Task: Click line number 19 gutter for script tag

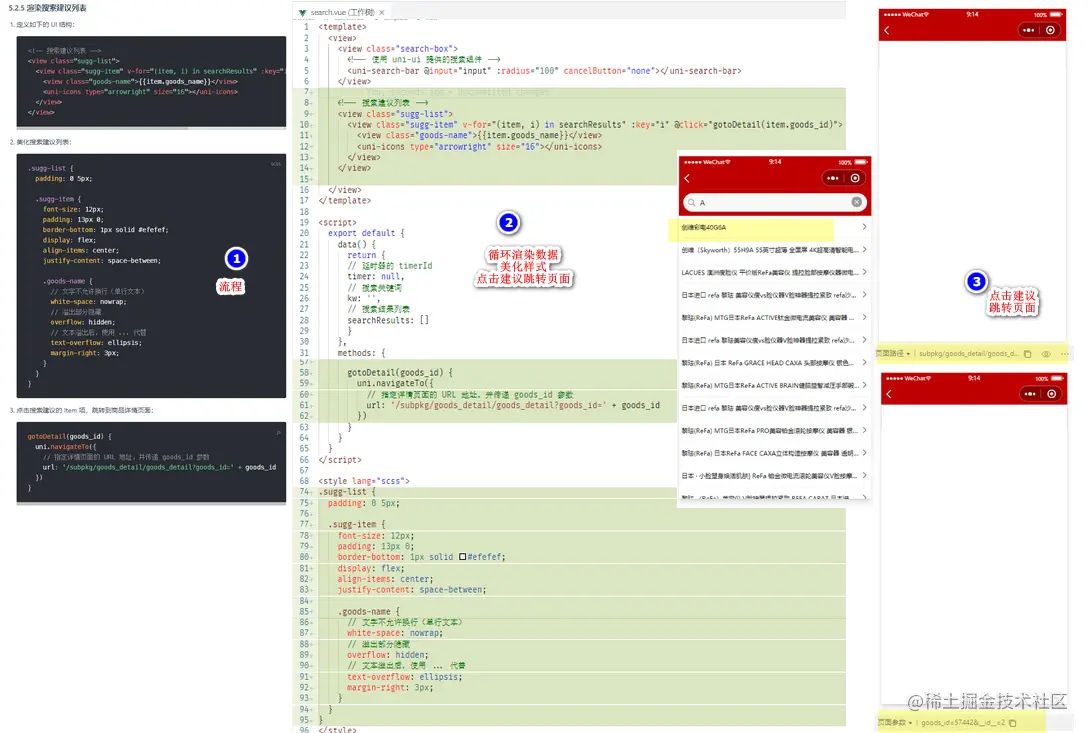Action: pyautogui.click(x=304, y=223)
